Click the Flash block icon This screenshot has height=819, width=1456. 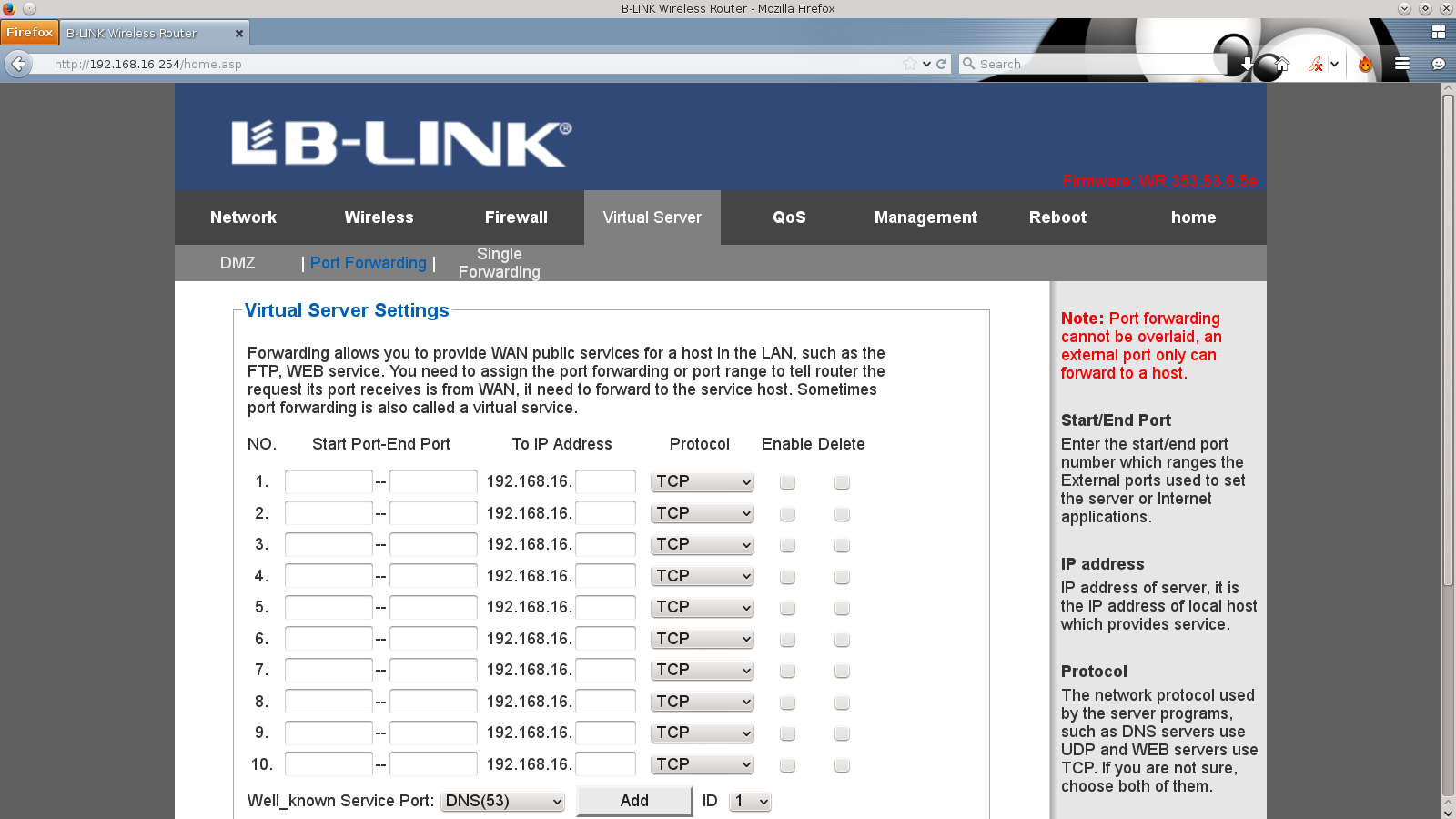(1316, 64)
